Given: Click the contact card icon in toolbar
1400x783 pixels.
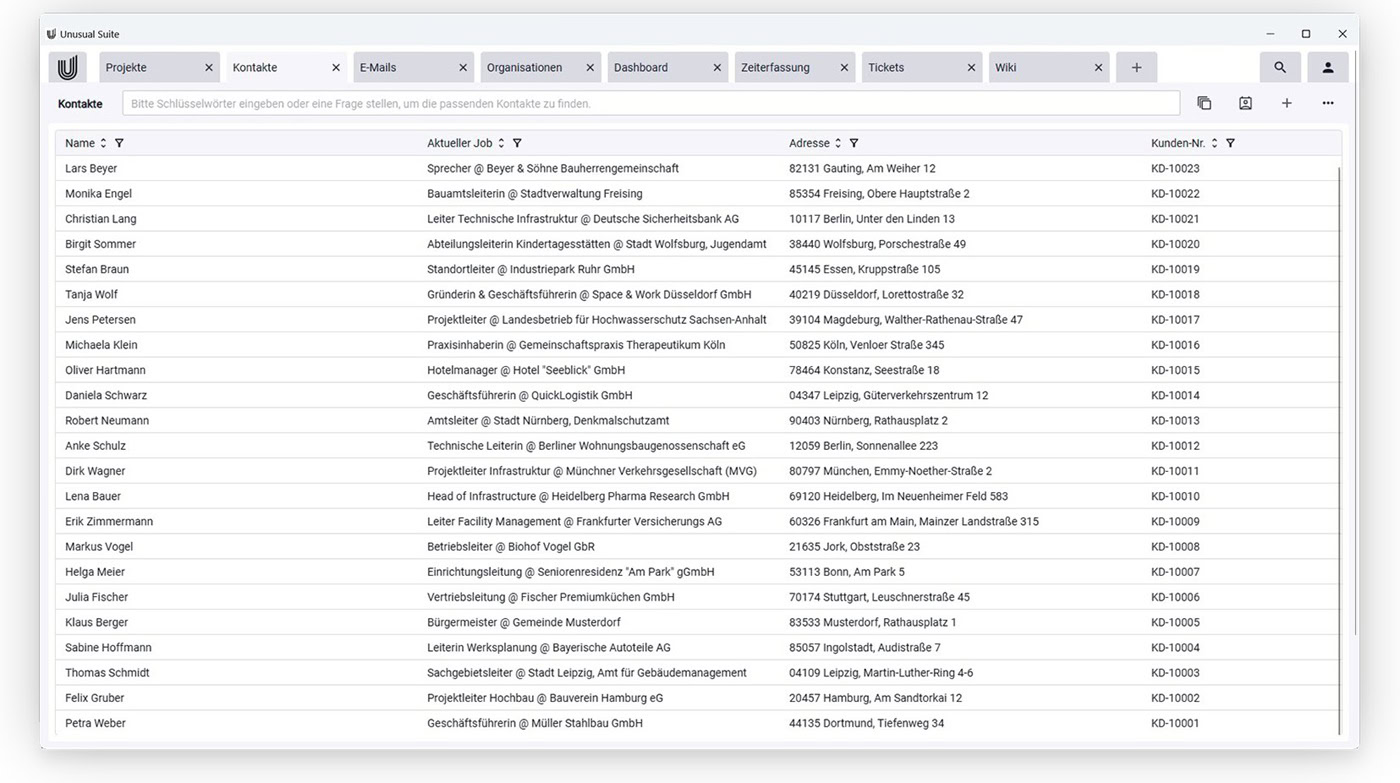Looking at the screenshot, I should pos(1245,103).
